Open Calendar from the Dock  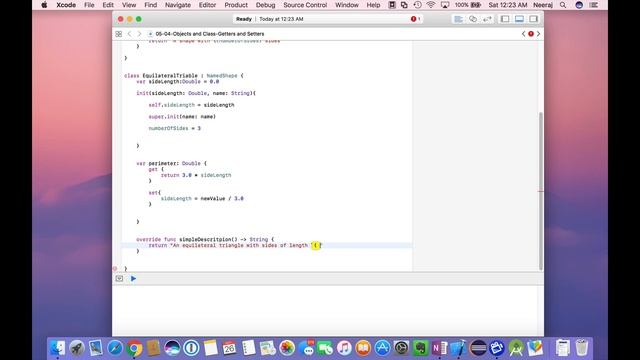pyautogui.click(x=229, y=348)
